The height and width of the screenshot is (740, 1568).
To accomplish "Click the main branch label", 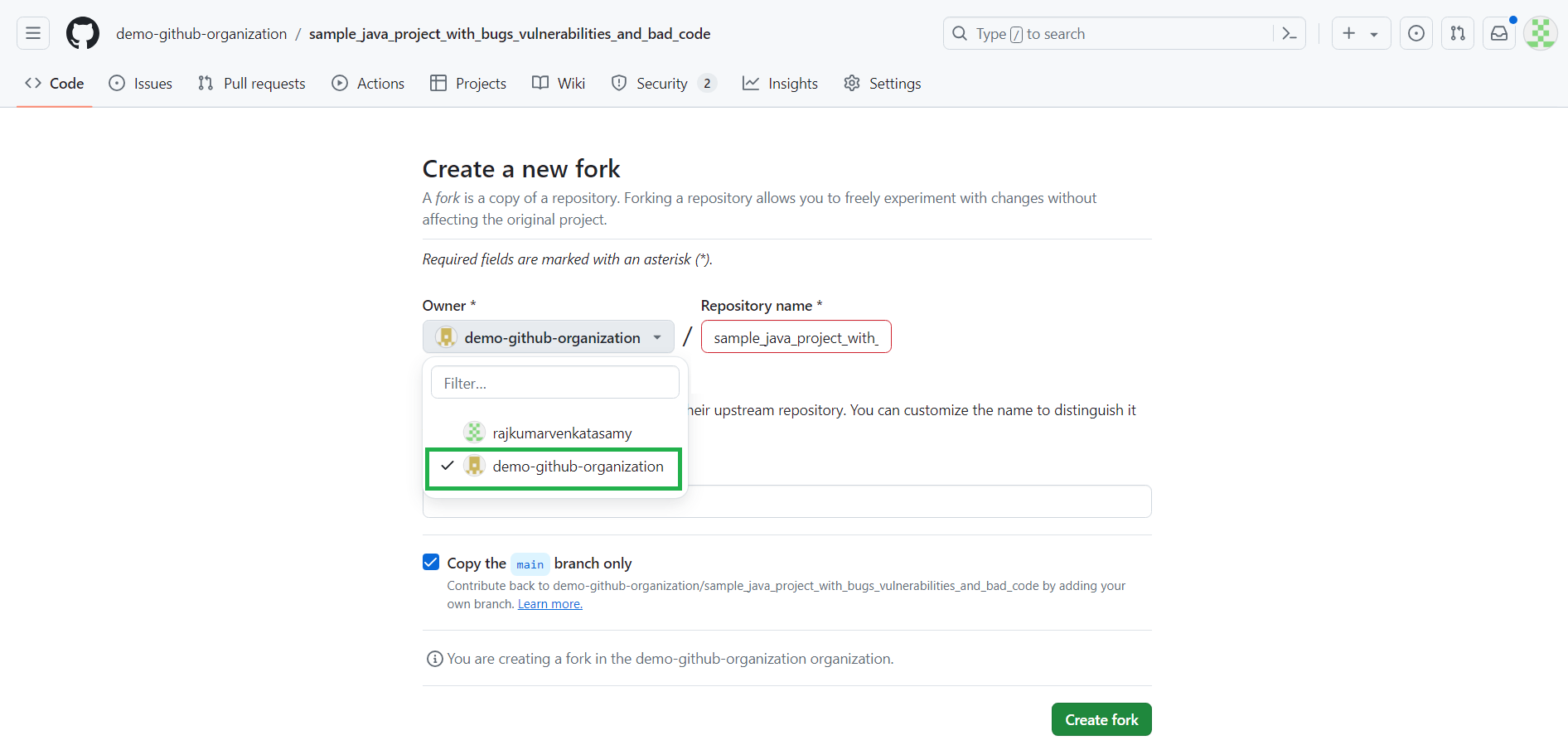I will tap(530, 564).
